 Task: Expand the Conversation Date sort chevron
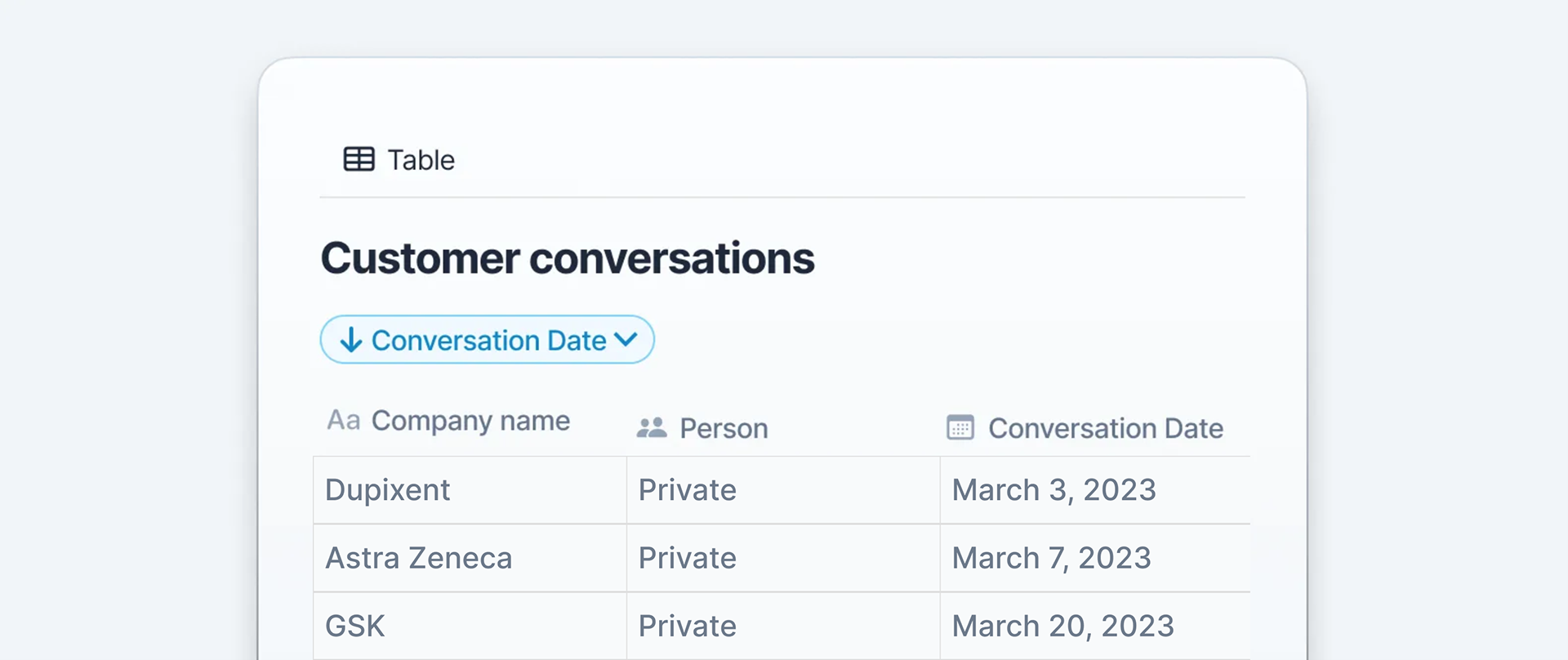coord(626,339)
